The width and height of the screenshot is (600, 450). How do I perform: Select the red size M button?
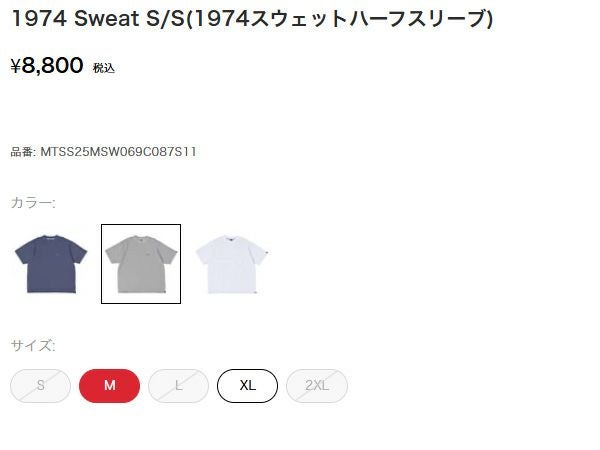(x=109, y=386)
